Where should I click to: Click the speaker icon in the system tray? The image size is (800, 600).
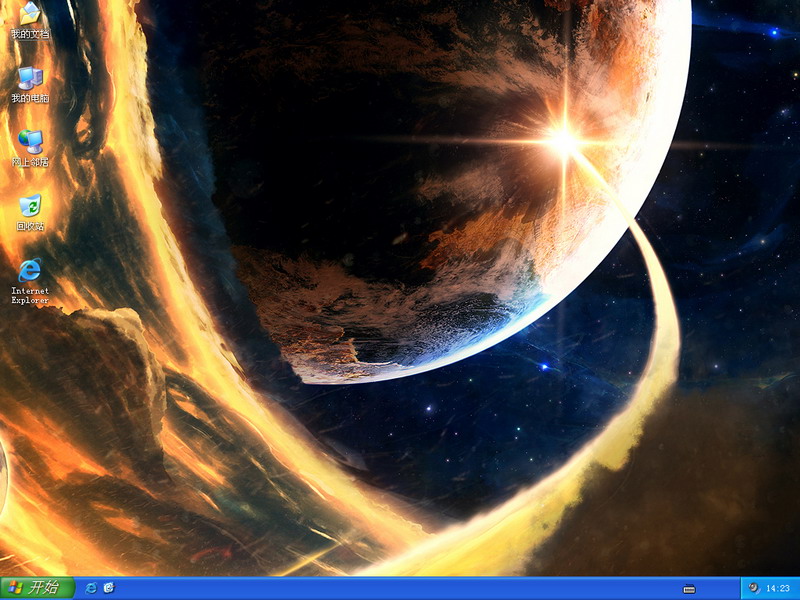point(752,588)
